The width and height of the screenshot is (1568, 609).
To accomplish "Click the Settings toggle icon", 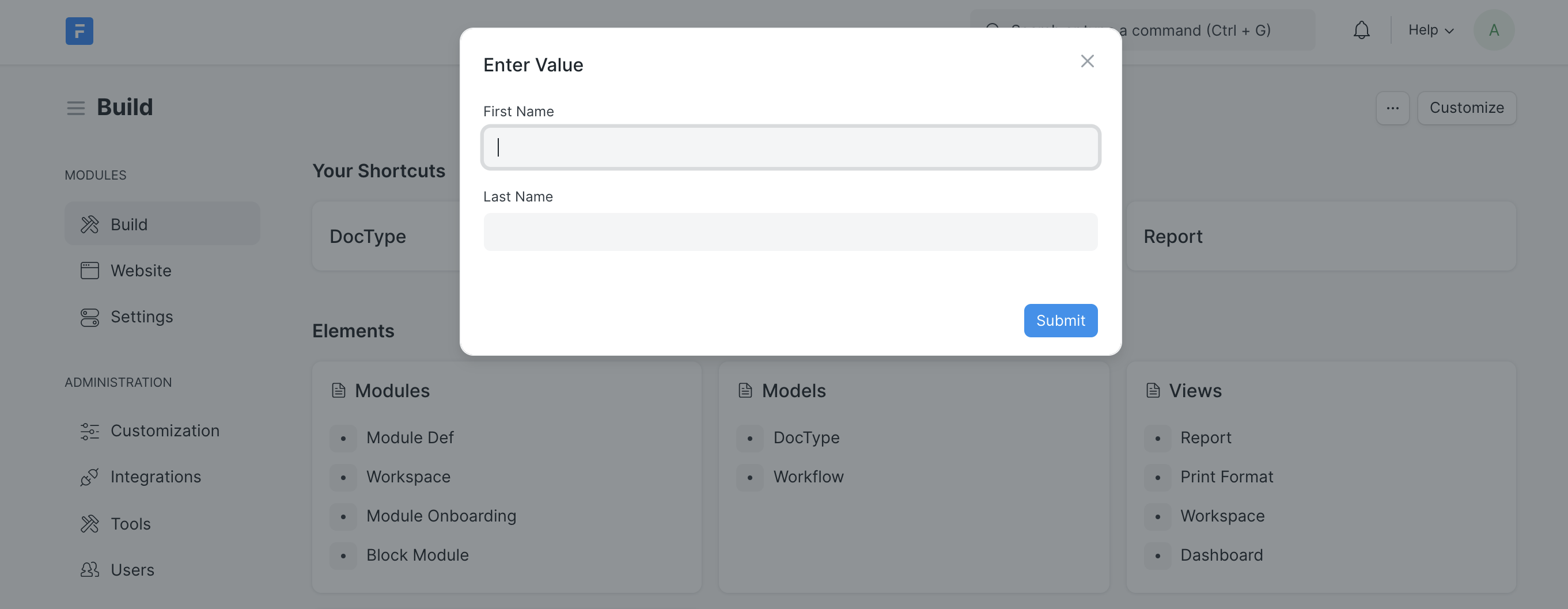I will [x=89, y=317].
